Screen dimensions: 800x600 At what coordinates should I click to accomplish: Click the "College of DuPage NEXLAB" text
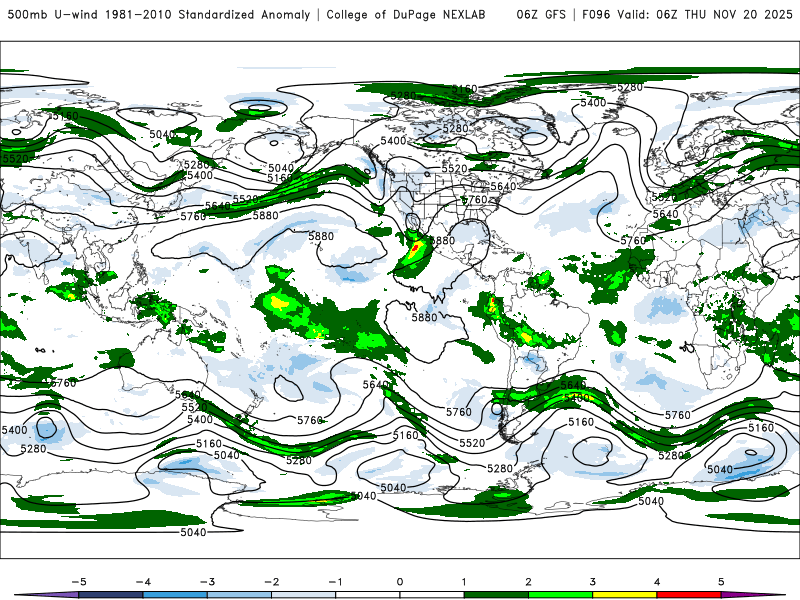pyautogui.click(x=406, y=15)
